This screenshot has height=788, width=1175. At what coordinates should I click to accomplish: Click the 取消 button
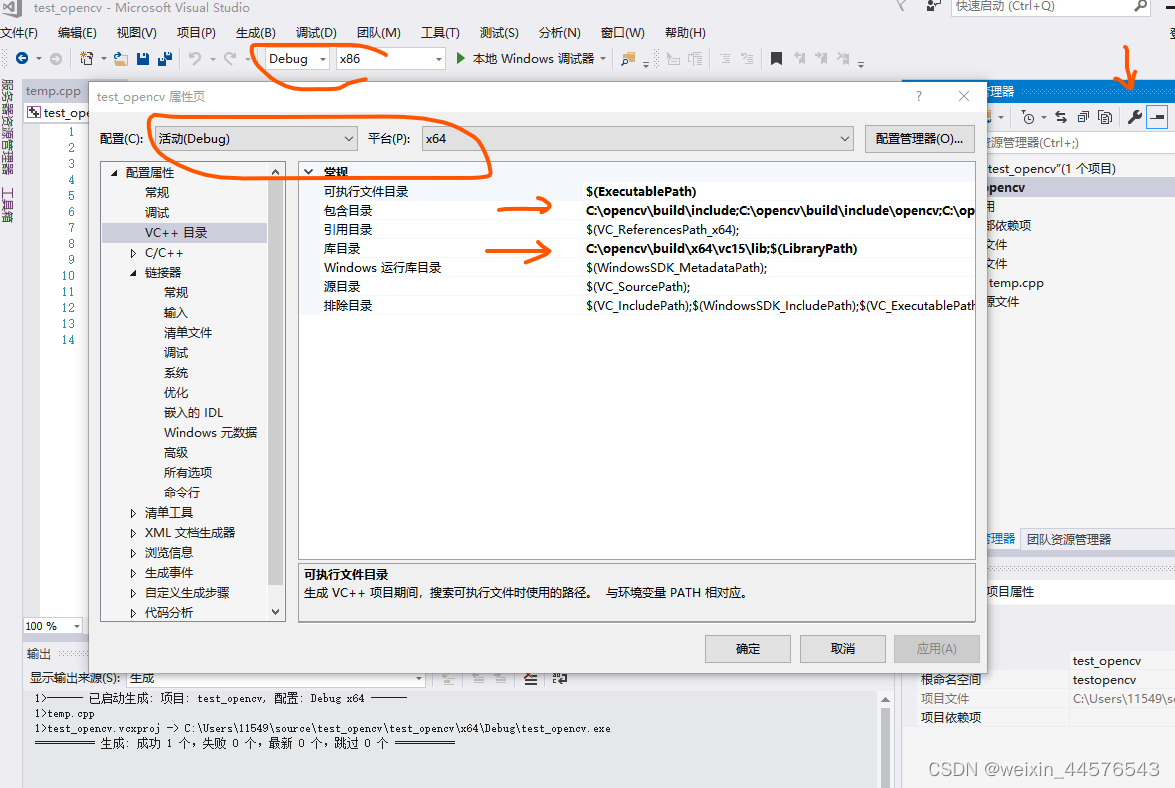coord(843,649)
